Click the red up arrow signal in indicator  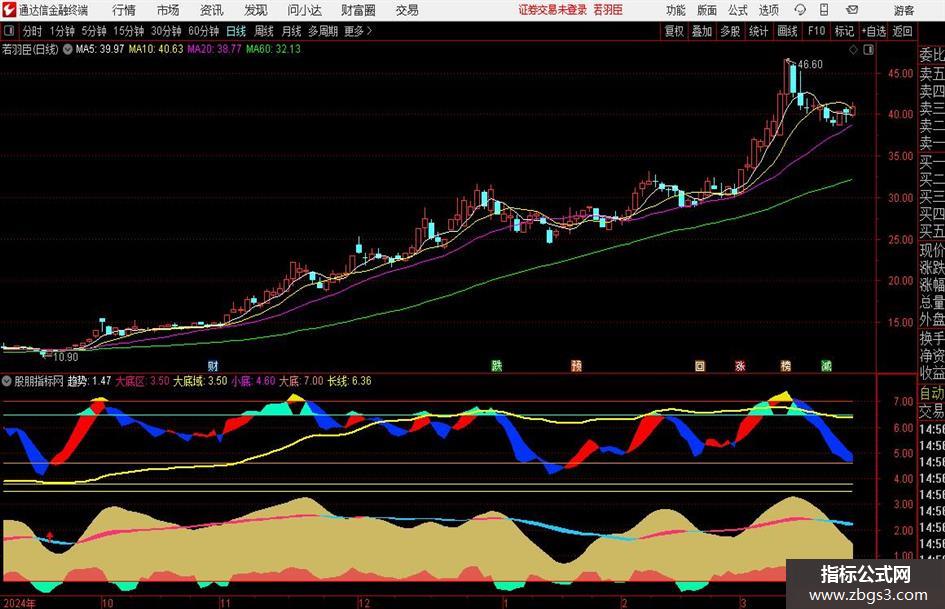point(50,534)
